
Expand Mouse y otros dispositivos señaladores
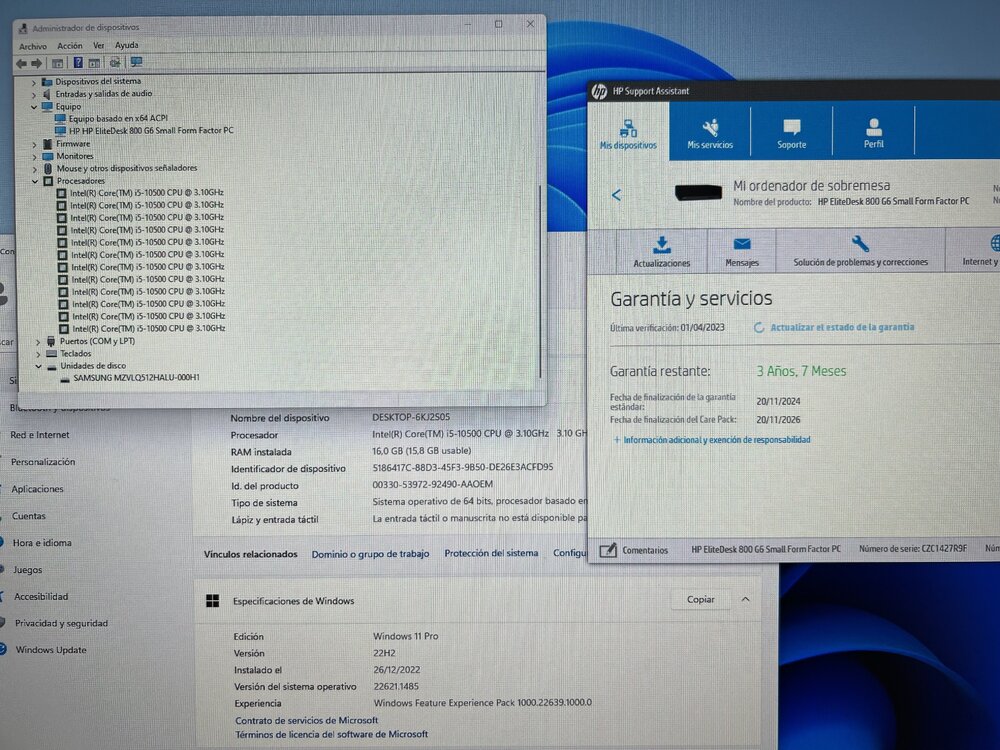pos(34,169)
